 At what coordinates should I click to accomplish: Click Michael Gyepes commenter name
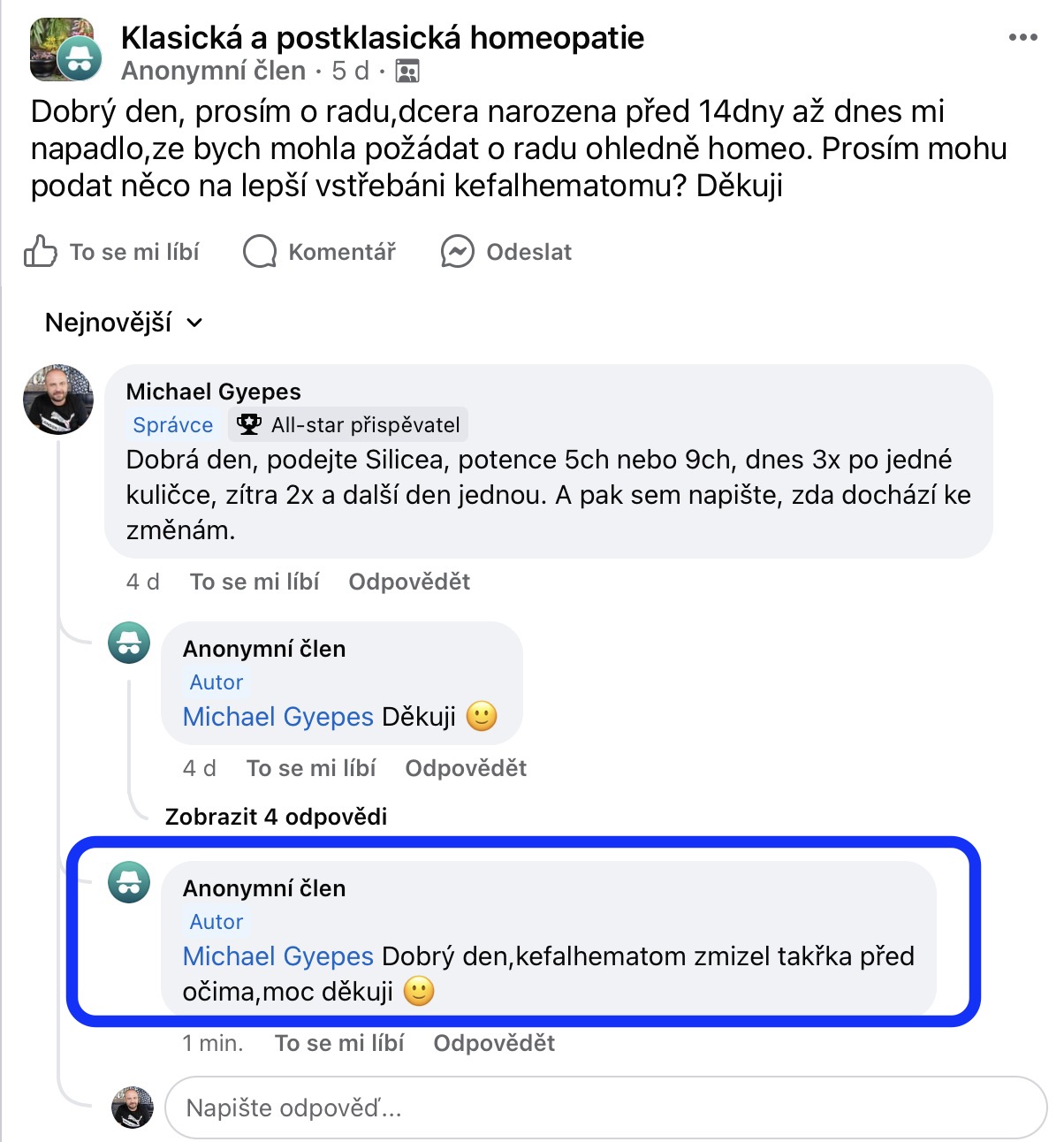[213, 392]
